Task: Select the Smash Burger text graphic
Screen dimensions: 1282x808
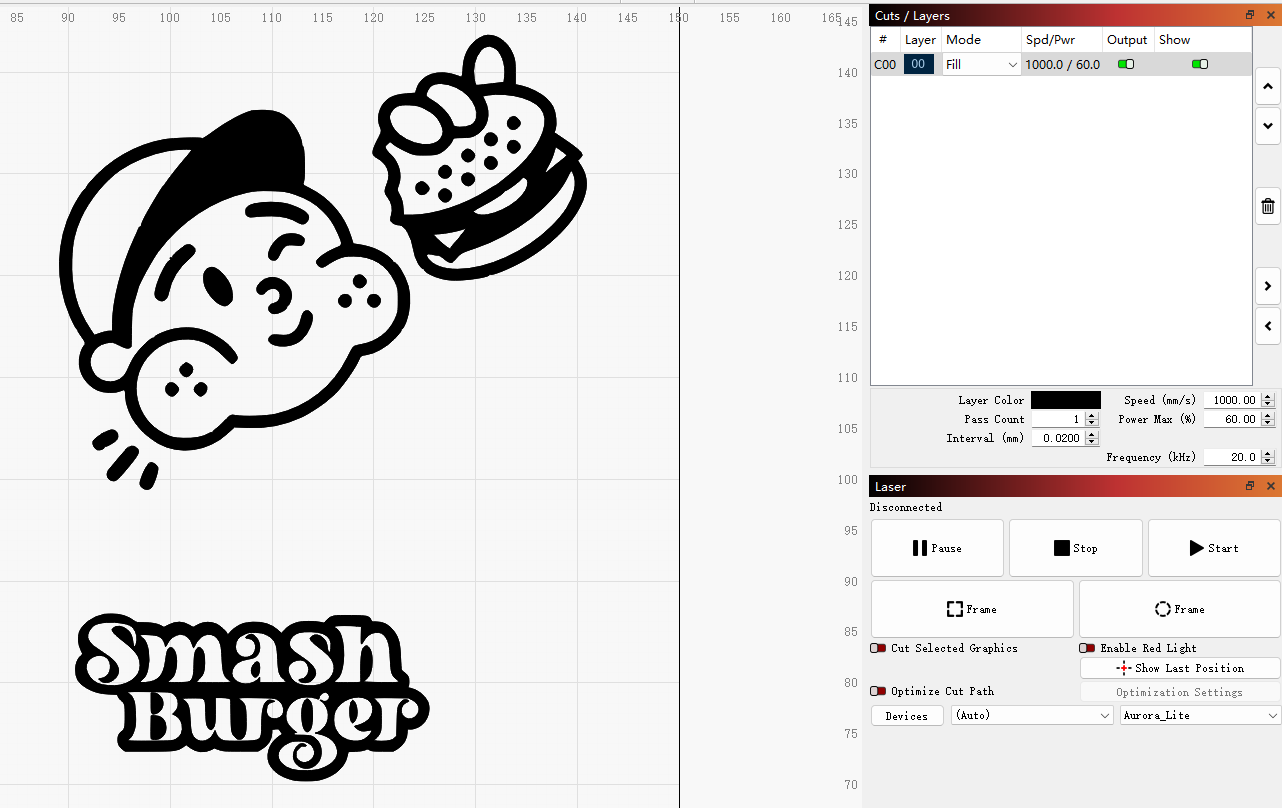Action: click(x=252, y=697)
